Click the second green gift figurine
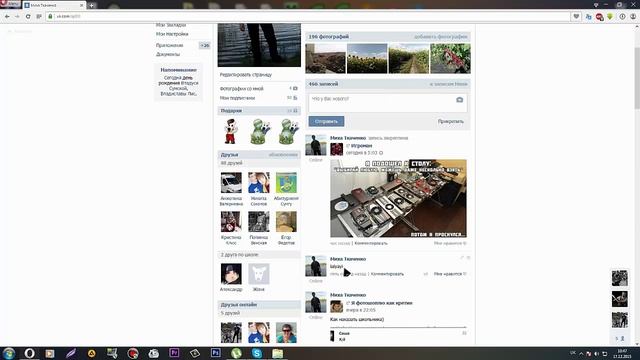Screen dimensions: 640x360 260,131
